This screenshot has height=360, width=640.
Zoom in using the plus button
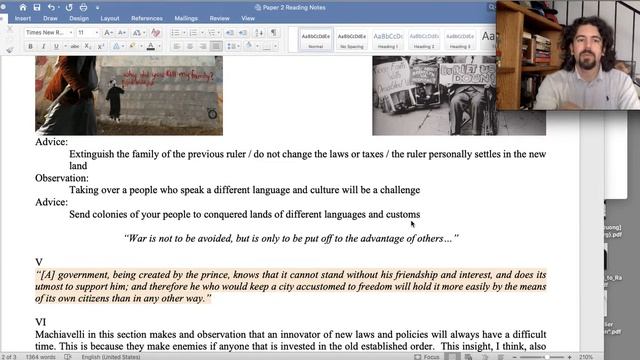click(x=569, y=357)
